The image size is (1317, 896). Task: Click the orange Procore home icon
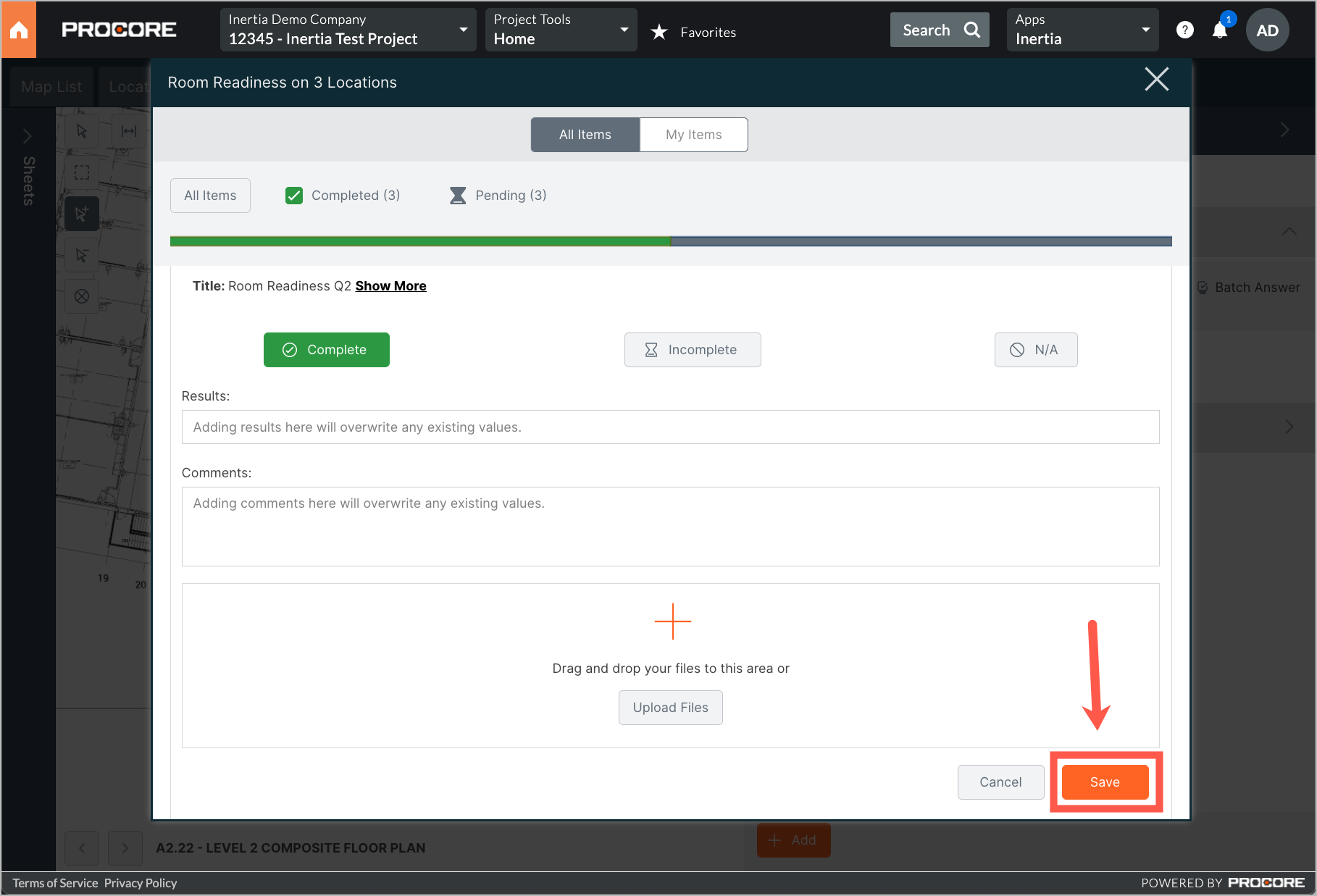point(19,29)
